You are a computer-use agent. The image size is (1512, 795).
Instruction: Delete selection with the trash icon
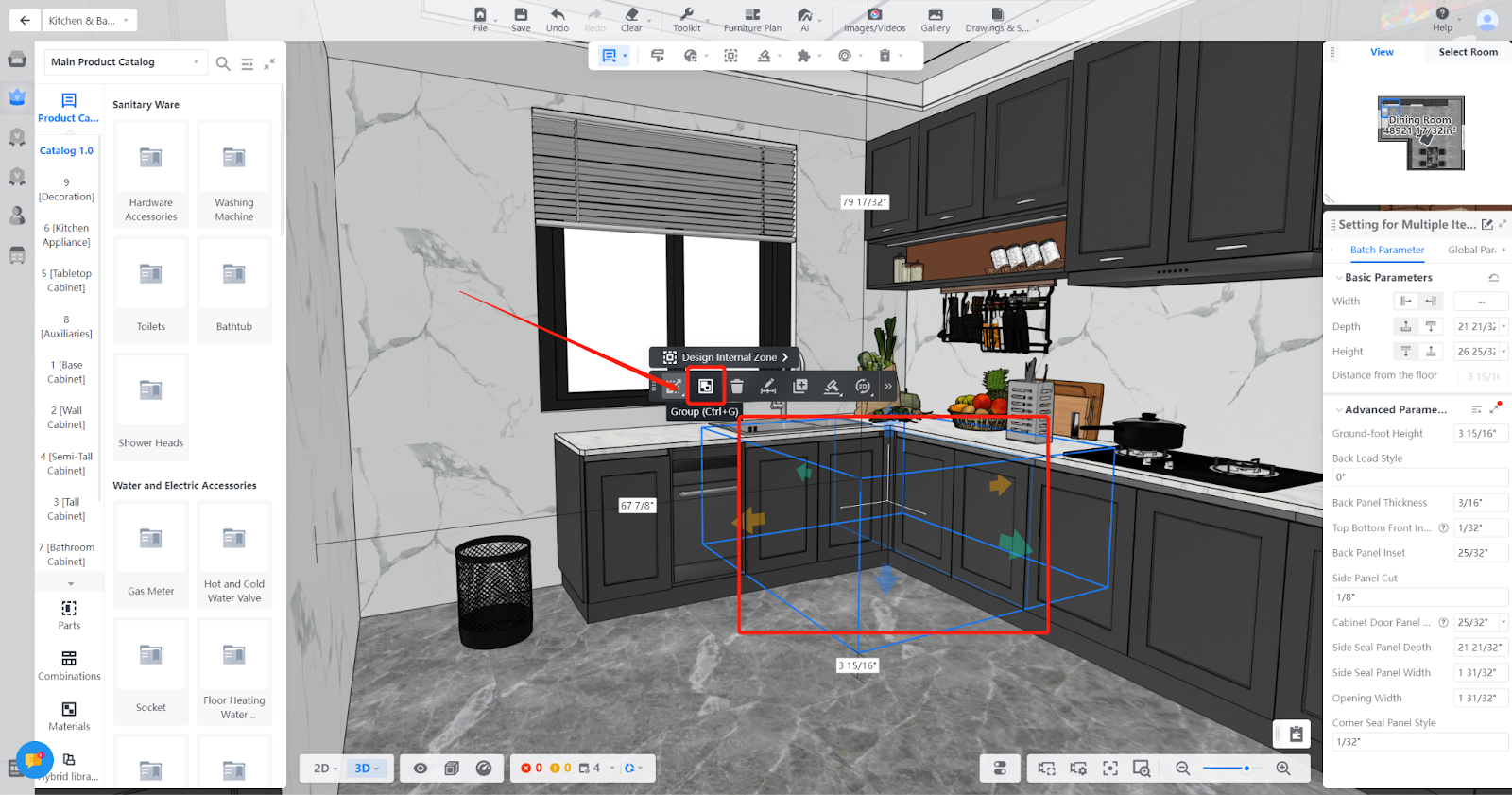pos(737,386)
